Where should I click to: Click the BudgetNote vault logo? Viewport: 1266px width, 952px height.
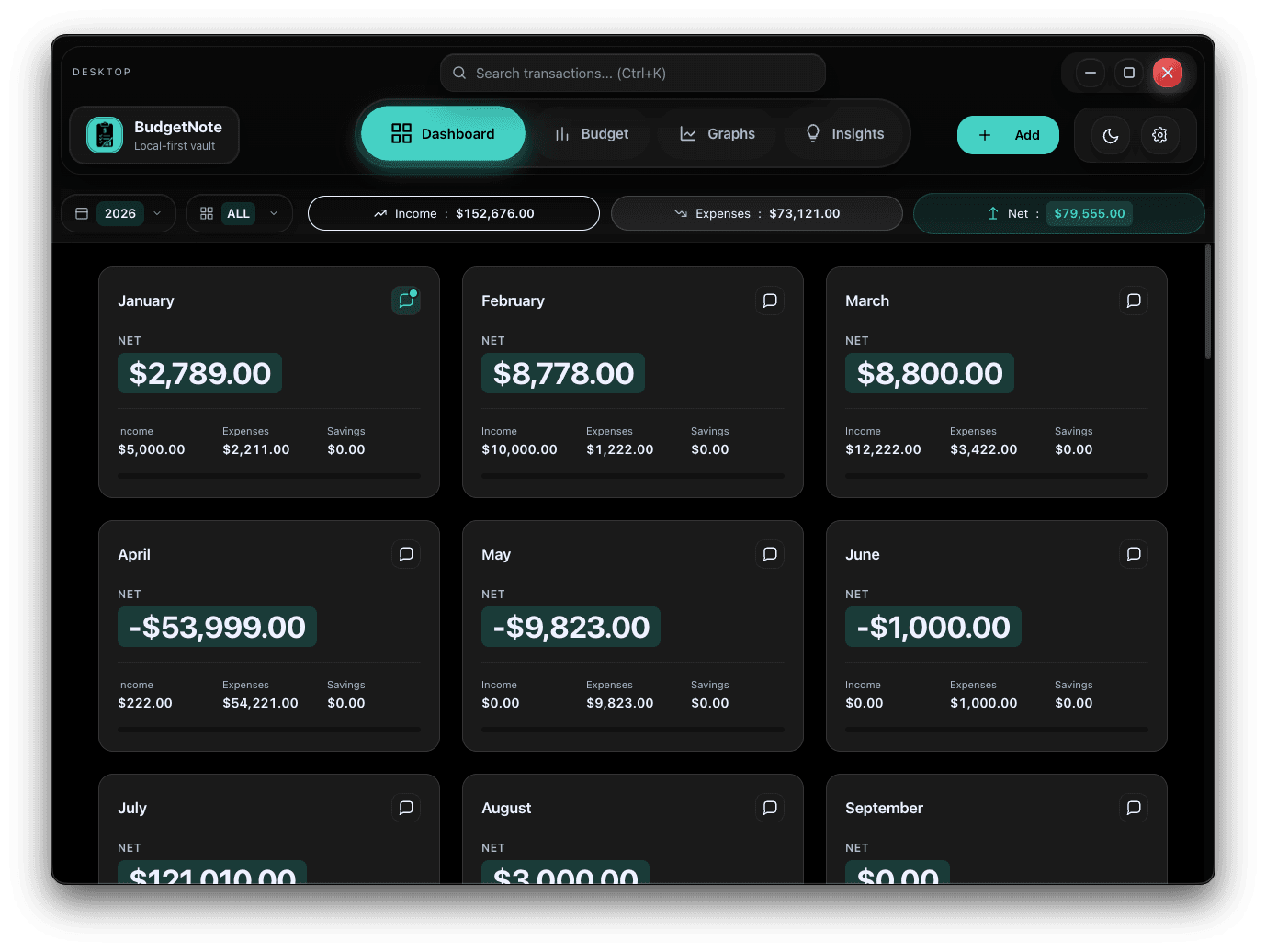pos(104,134)
